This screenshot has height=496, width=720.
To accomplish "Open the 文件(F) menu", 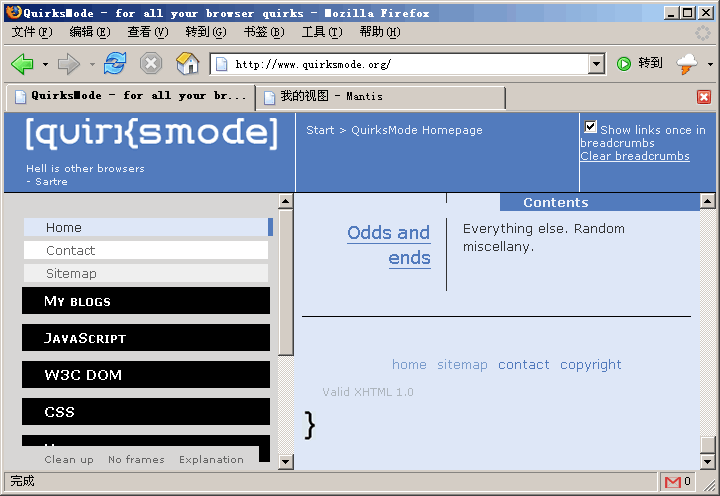I will click(32, 32).
